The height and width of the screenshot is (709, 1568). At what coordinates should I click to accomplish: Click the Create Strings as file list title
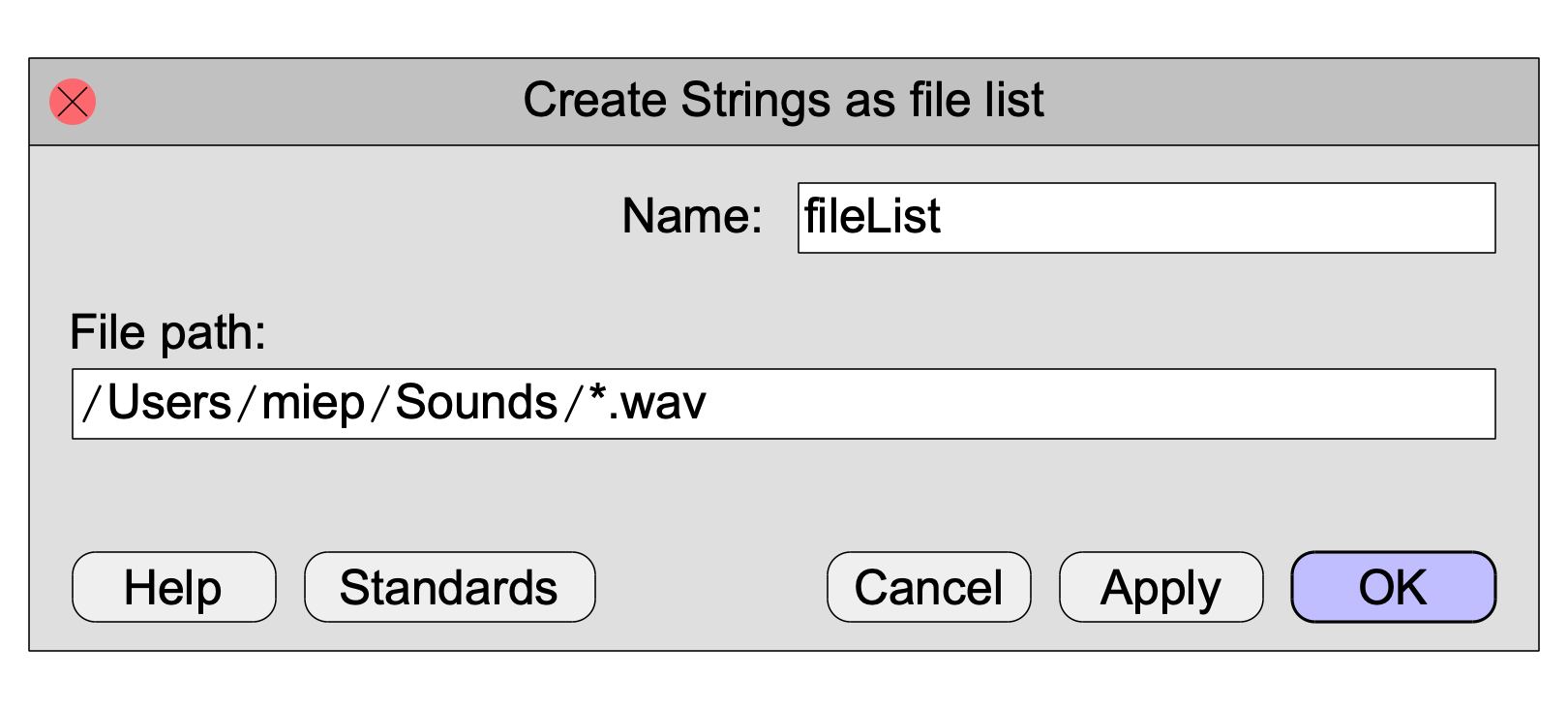784,101
